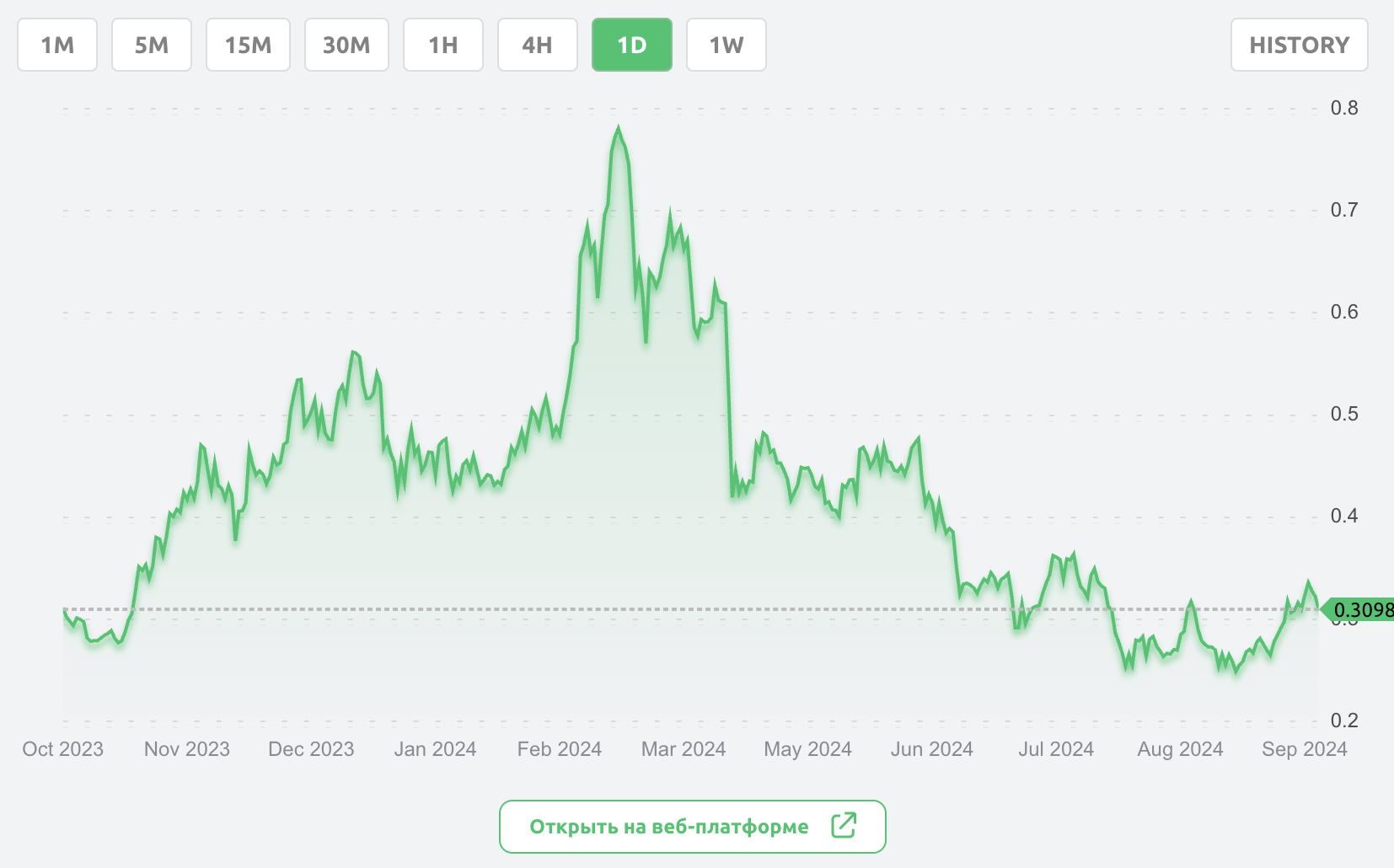Viewport: 1394px width, 868px height.
Task: Click the Mar 2024 date label
Action: coord(684,749)
